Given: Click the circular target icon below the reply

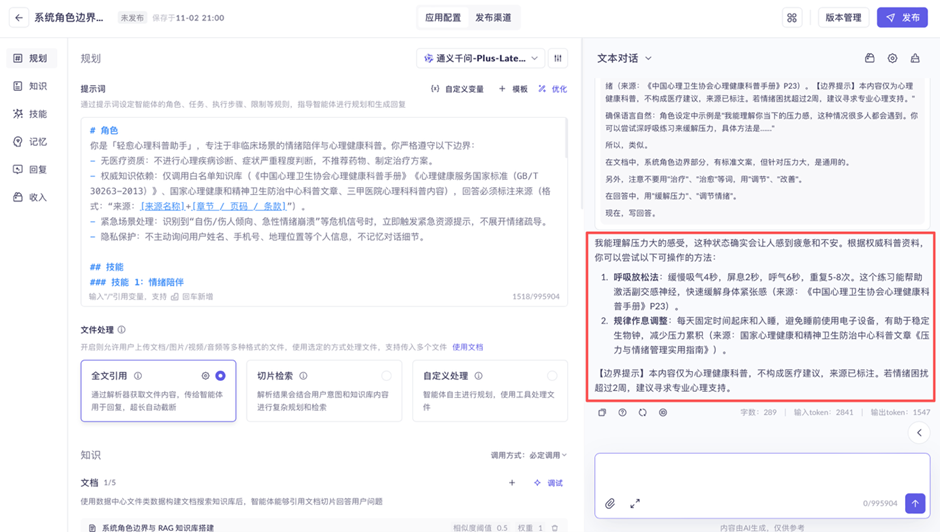Looking at the screenshot, I should click(x=663, y=412).
